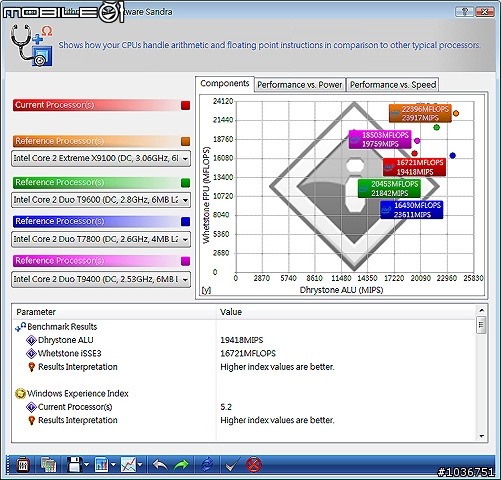Click the orange data point on chart
Viewport: 501px width, 480px height.
tap(456, 113)
